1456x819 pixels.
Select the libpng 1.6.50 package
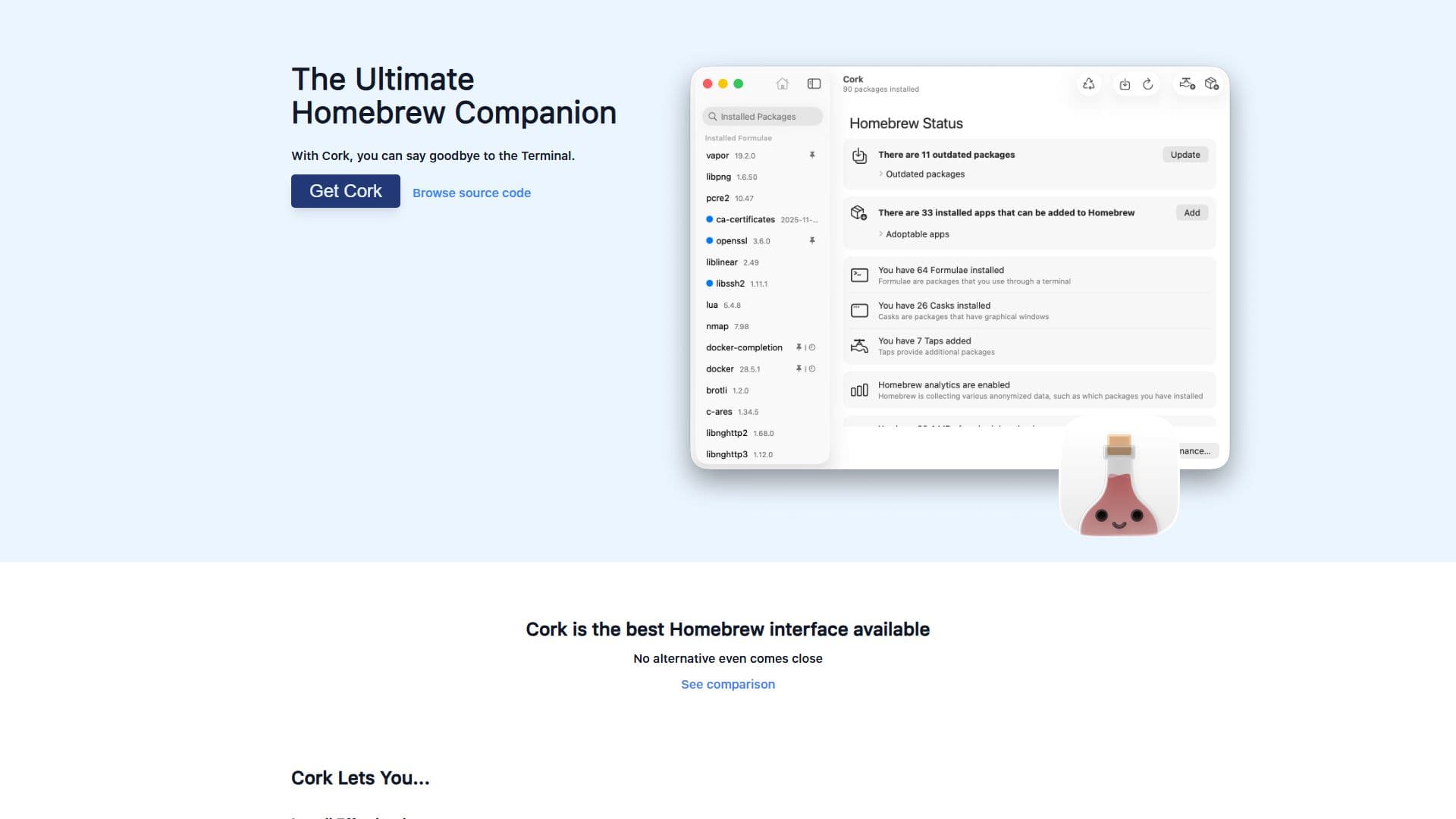(x=761, y=177)
